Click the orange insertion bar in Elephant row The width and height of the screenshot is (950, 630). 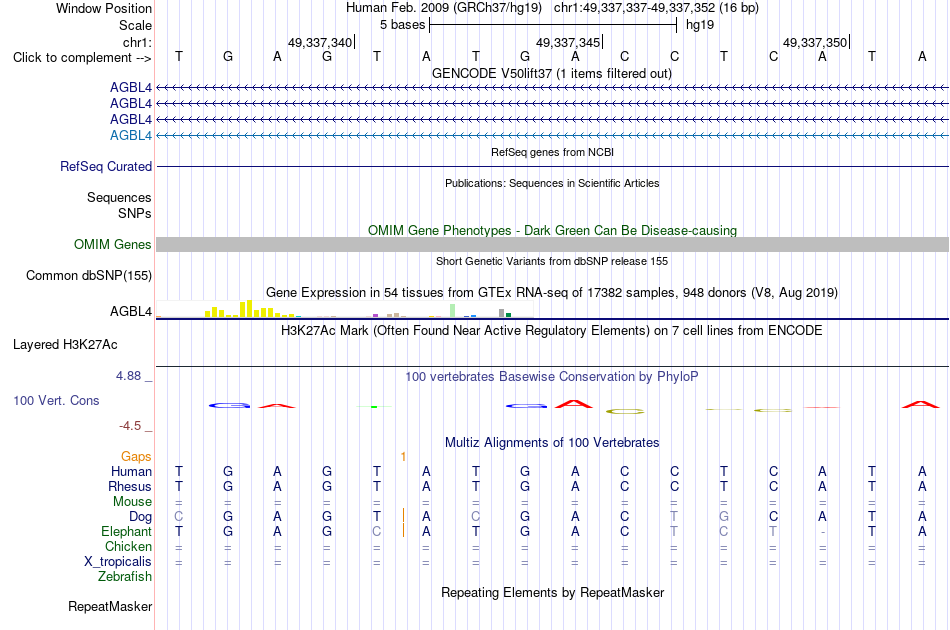pos(404,531)
